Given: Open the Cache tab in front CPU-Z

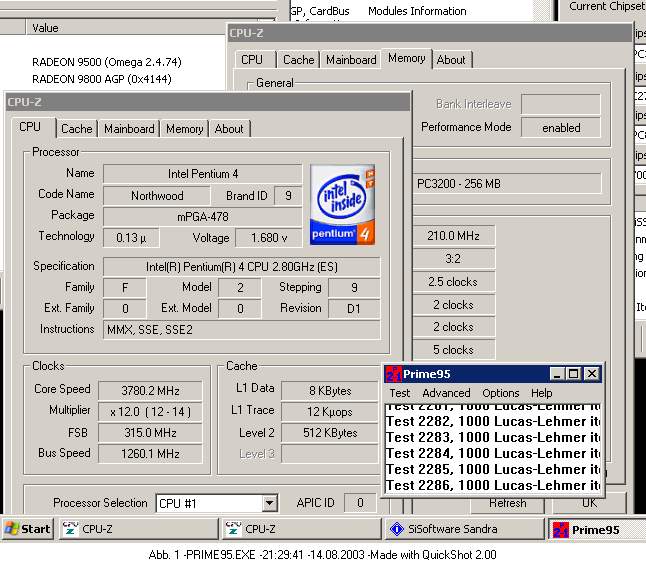Looking at the screenshot, I should (x=77, y=129).
